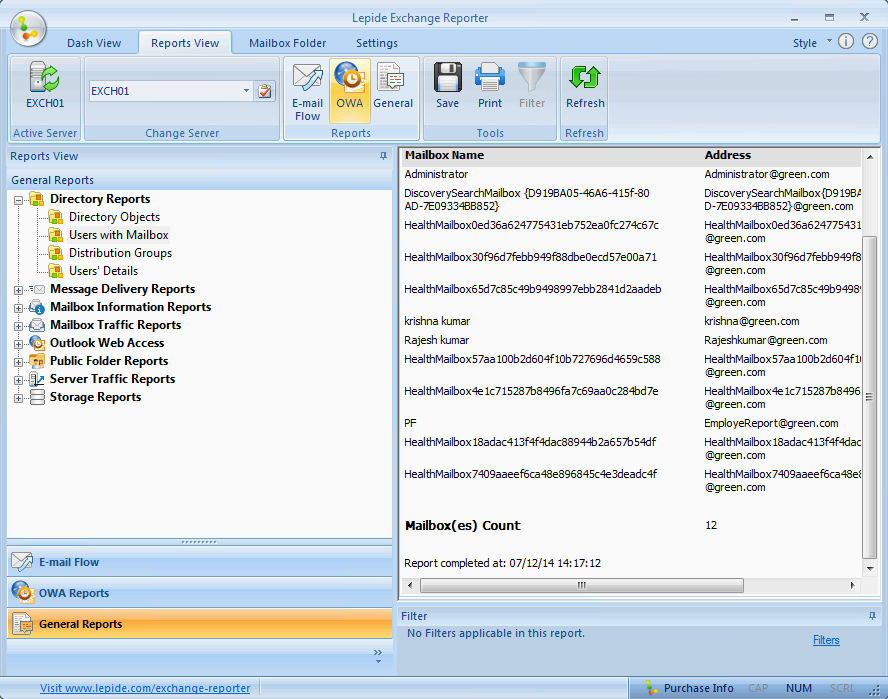
Task: Click the vertical scrollbar thumb
Action: (x=869, y=397)
